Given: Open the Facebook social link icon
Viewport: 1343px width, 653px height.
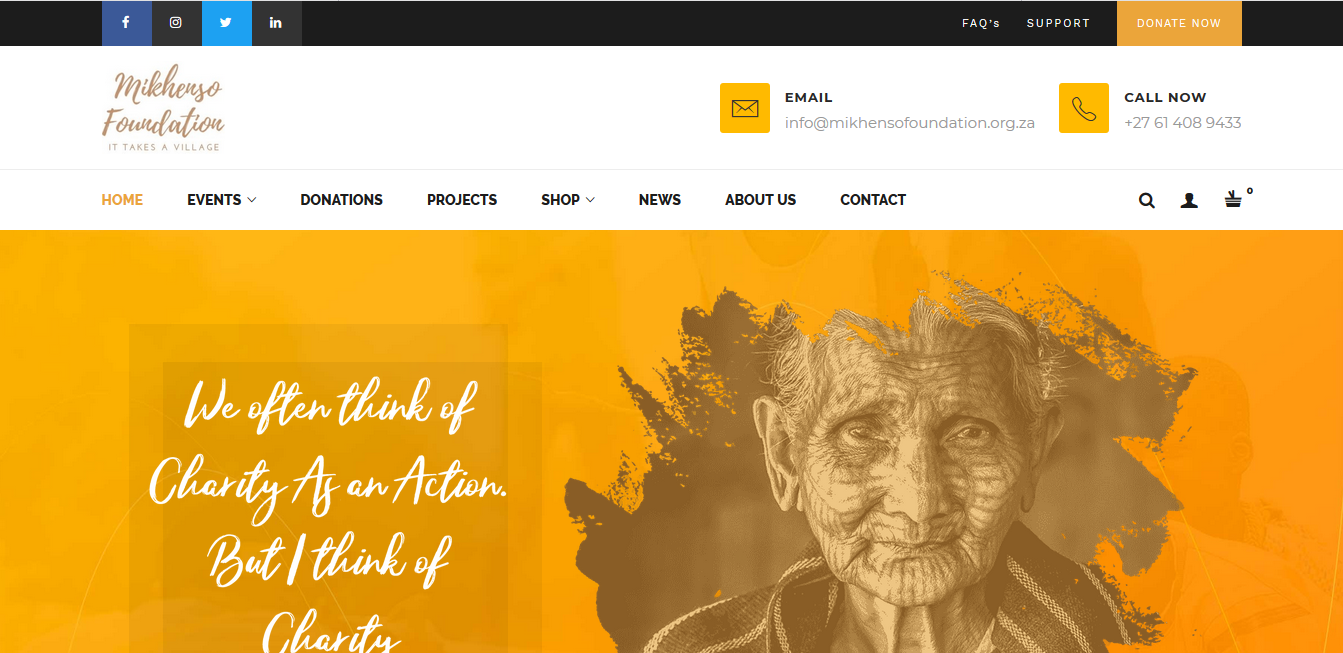Looking at the screenshot, I should tap(126, 23).
